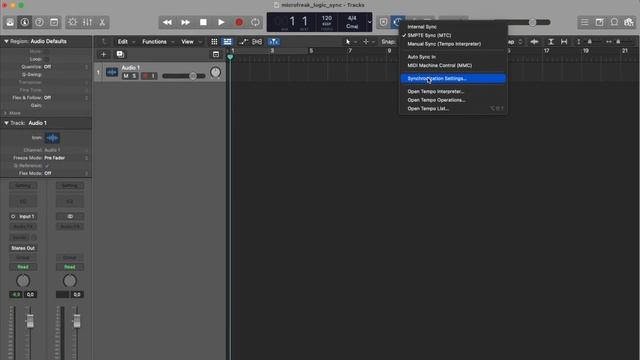Select SMPTE Sync (MTC) menu item
Image resolution: width=640 pixels, height=360 pixels.
(x=453, y=36)
